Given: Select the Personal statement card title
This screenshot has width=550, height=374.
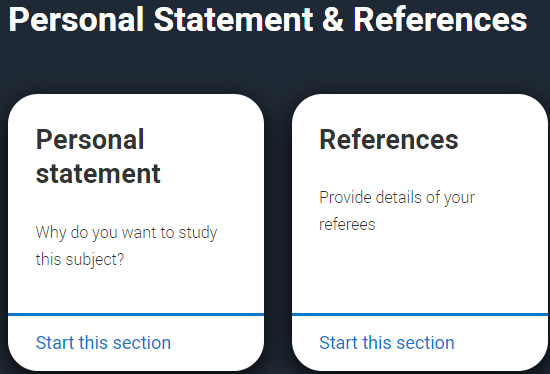Looking at the screenshot, I should pos(98,156).
